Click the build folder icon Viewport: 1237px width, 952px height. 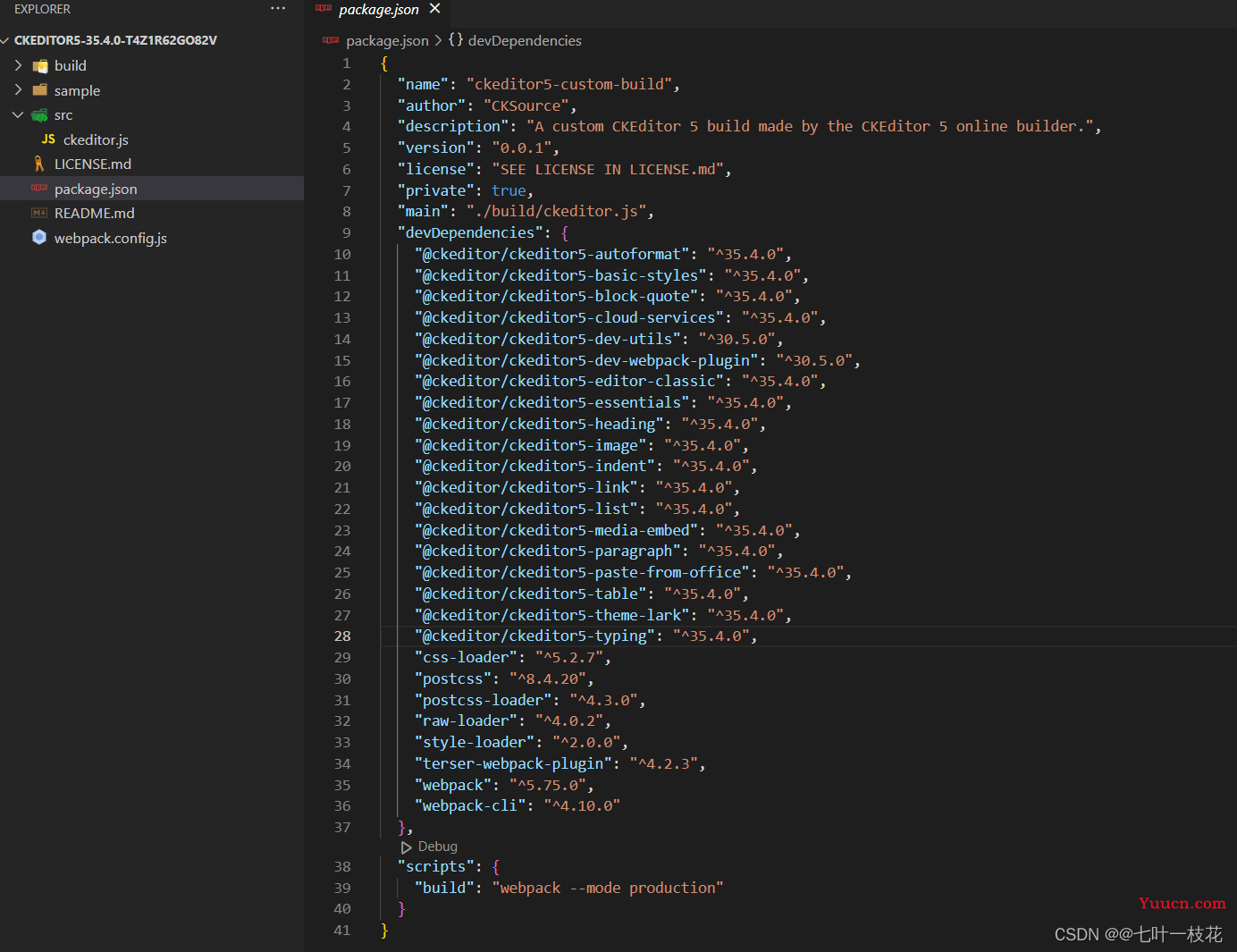39,65
